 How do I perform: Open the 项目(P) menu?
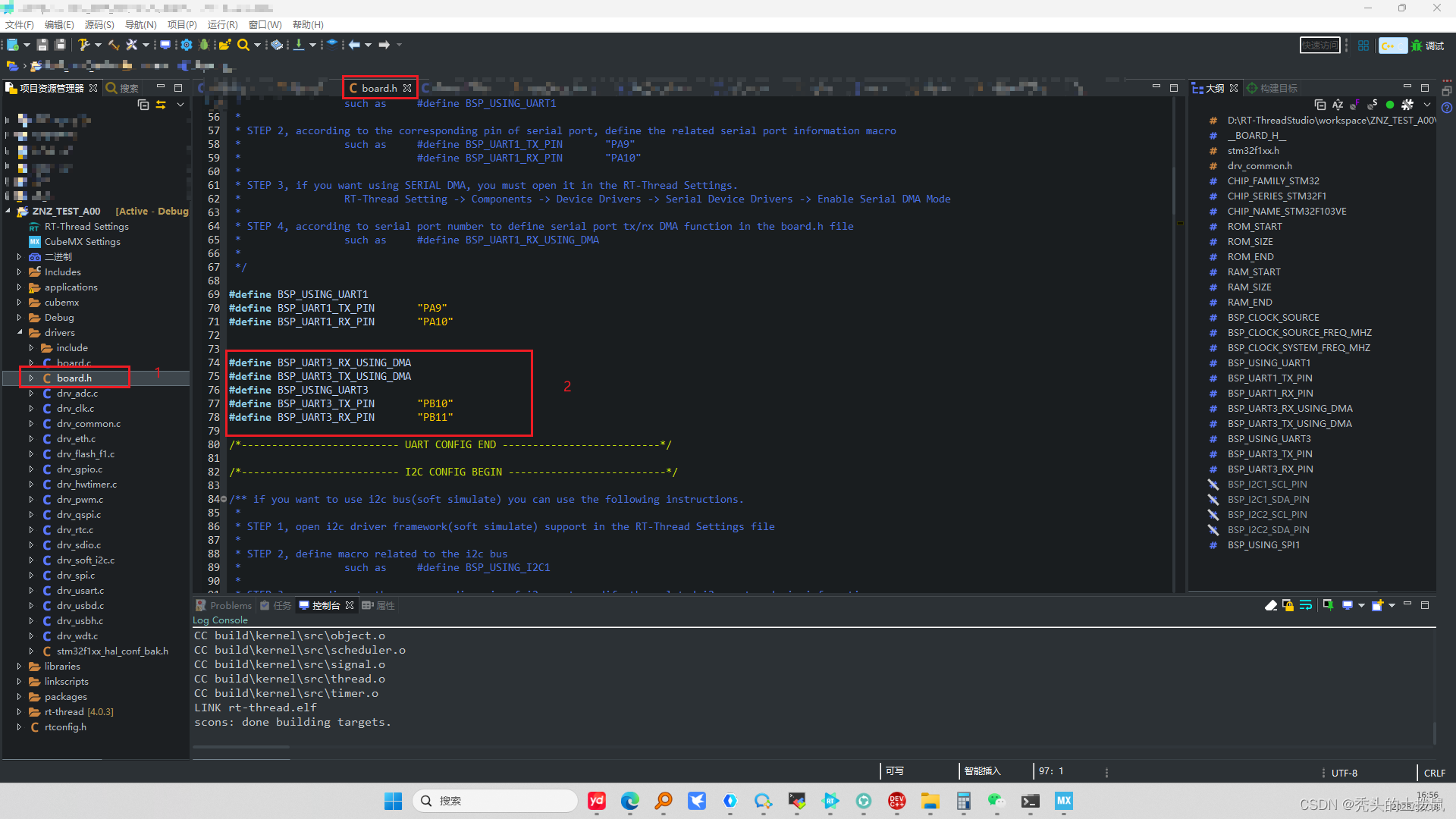(182, 24)
